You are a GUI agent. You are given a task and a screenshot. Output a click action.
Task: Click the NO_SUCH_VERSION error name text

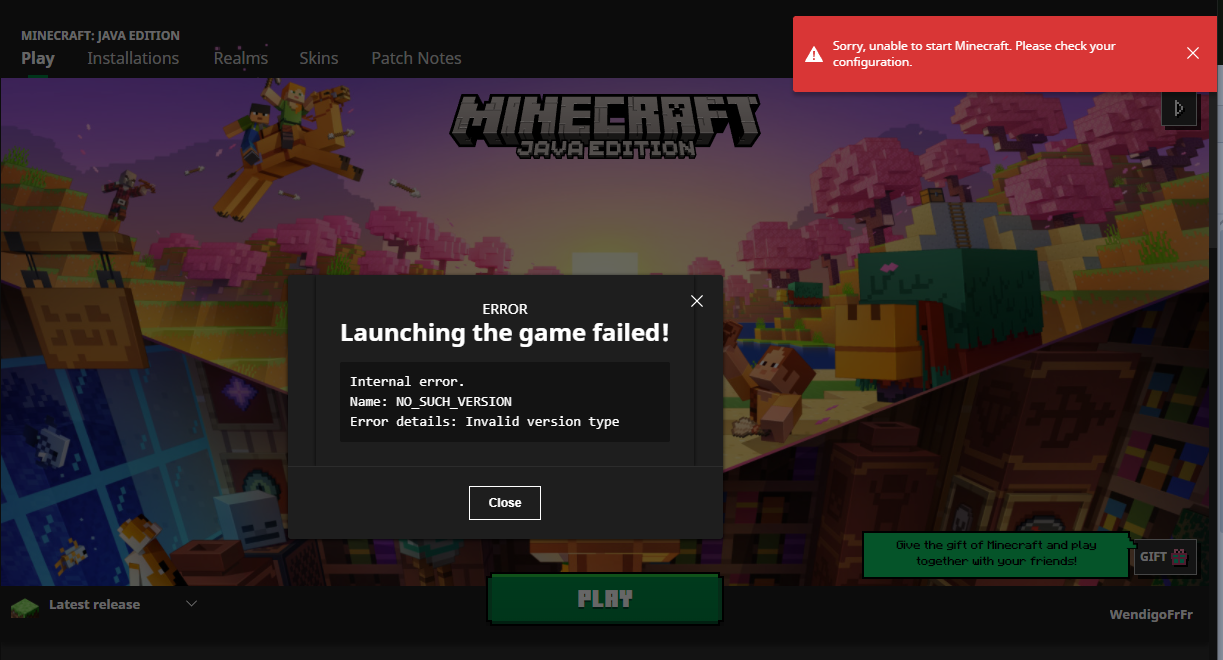454,401
